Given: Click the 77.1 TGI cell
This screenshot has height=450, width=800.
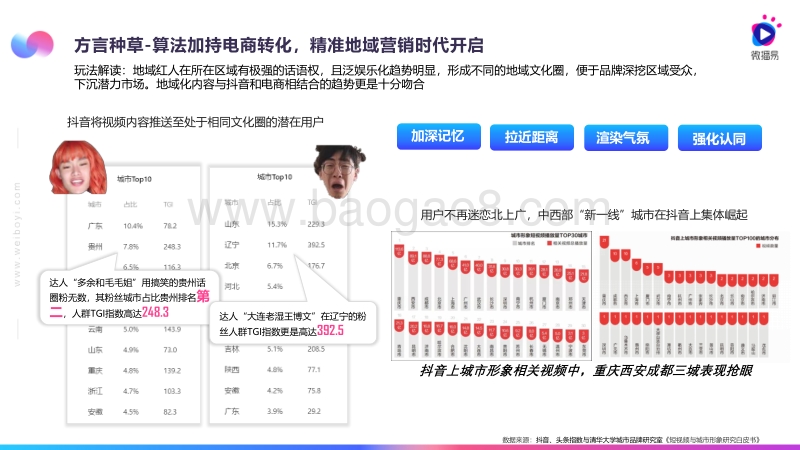Looking at the screenshot, I should (314, 369).
